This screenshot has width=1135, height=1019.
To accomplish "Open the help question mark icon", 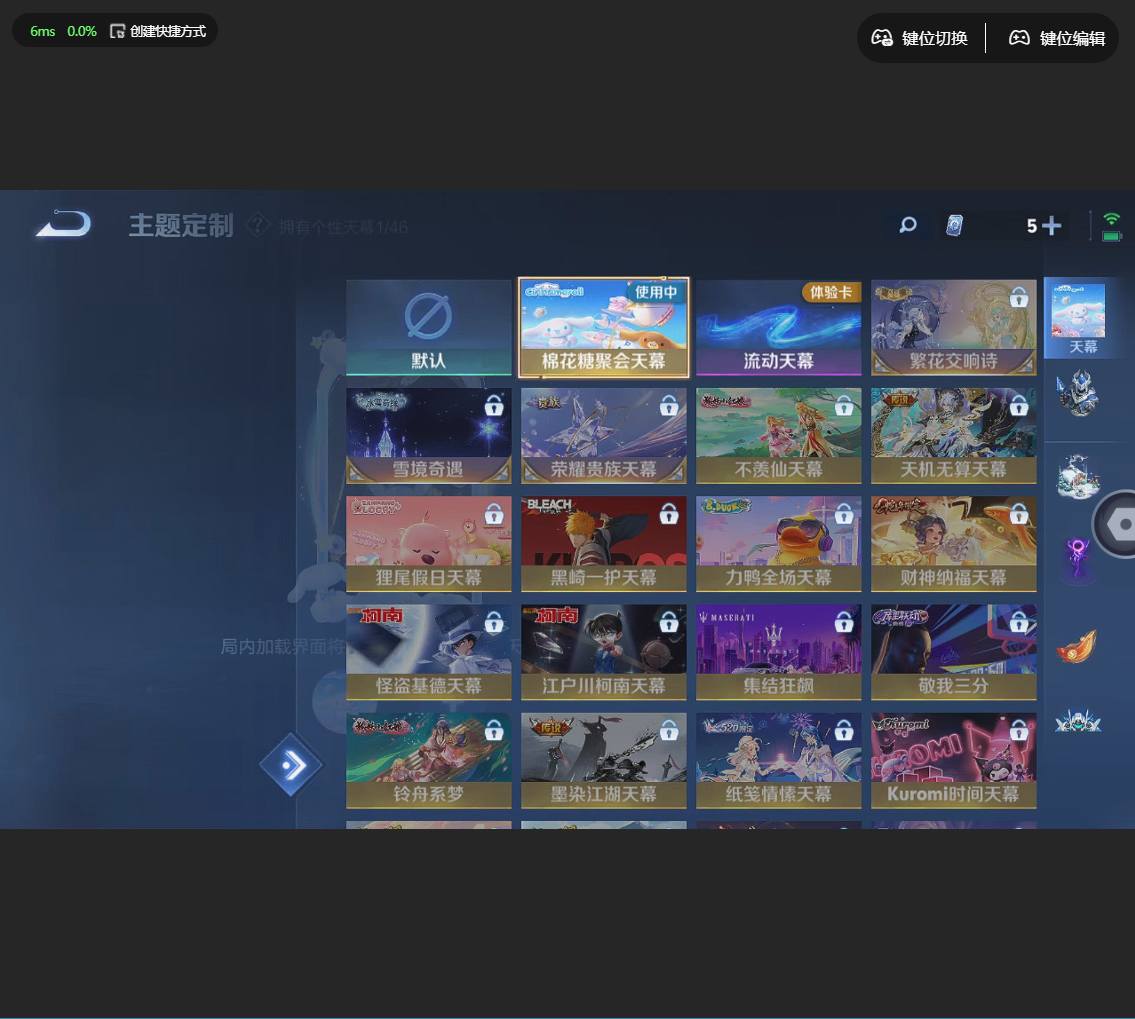I will coord(258,226).
